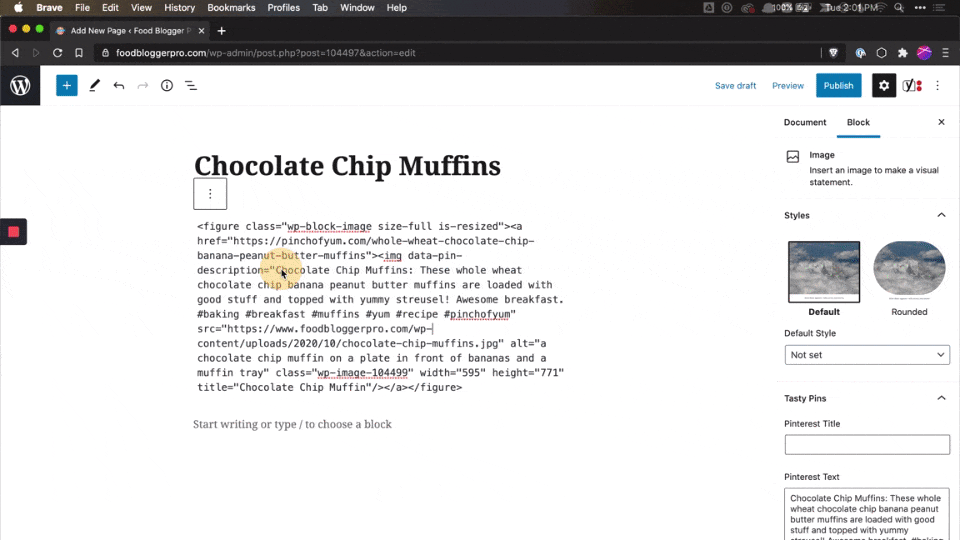
Task: Collapse the Styles section
Action: (x=941, y=216)
